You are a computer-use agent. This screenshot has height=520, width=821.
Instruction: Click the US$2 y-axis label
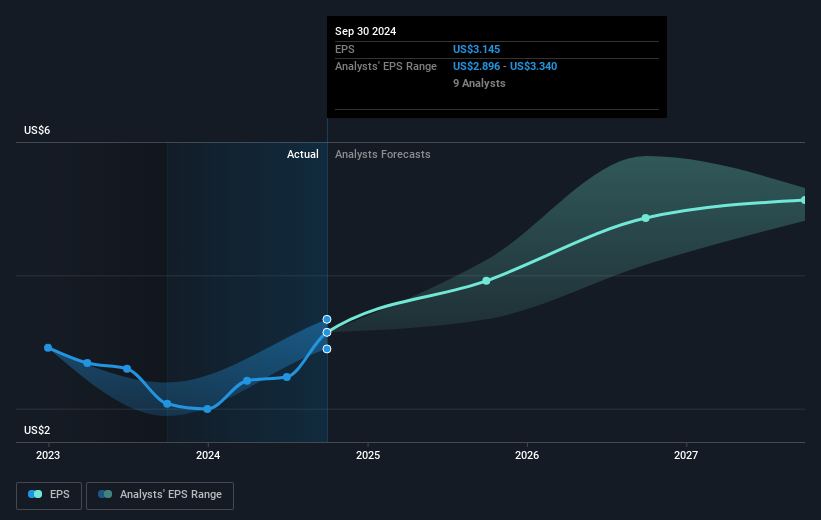click(x=37, y=430)
